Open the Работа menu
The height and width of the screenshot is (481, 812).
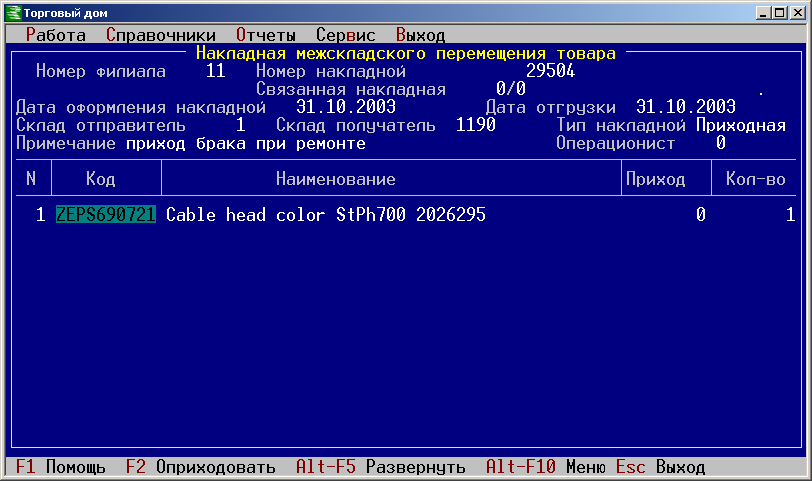(x=55, y=35)
